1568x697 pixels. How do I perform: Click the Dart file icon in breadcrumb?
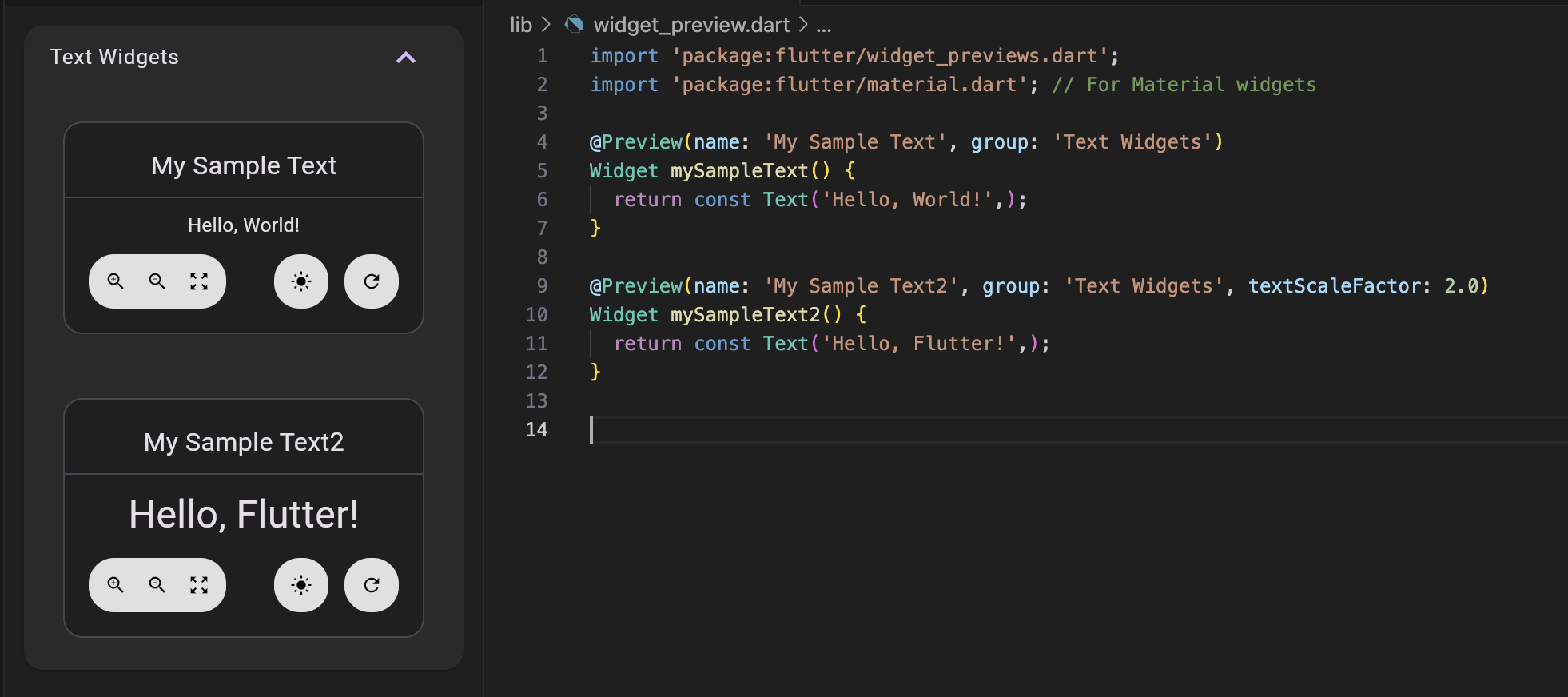coord(574,25)
